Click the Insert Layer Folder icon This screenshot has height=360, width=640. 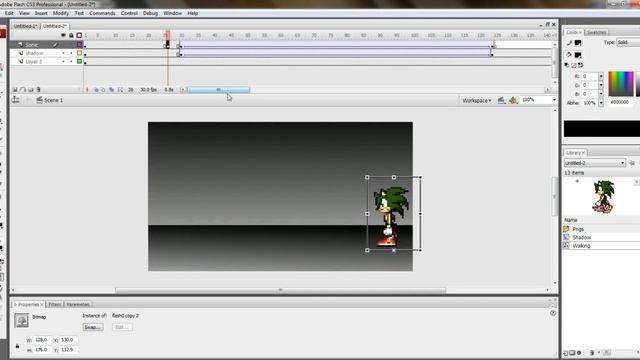pos(31,90)
